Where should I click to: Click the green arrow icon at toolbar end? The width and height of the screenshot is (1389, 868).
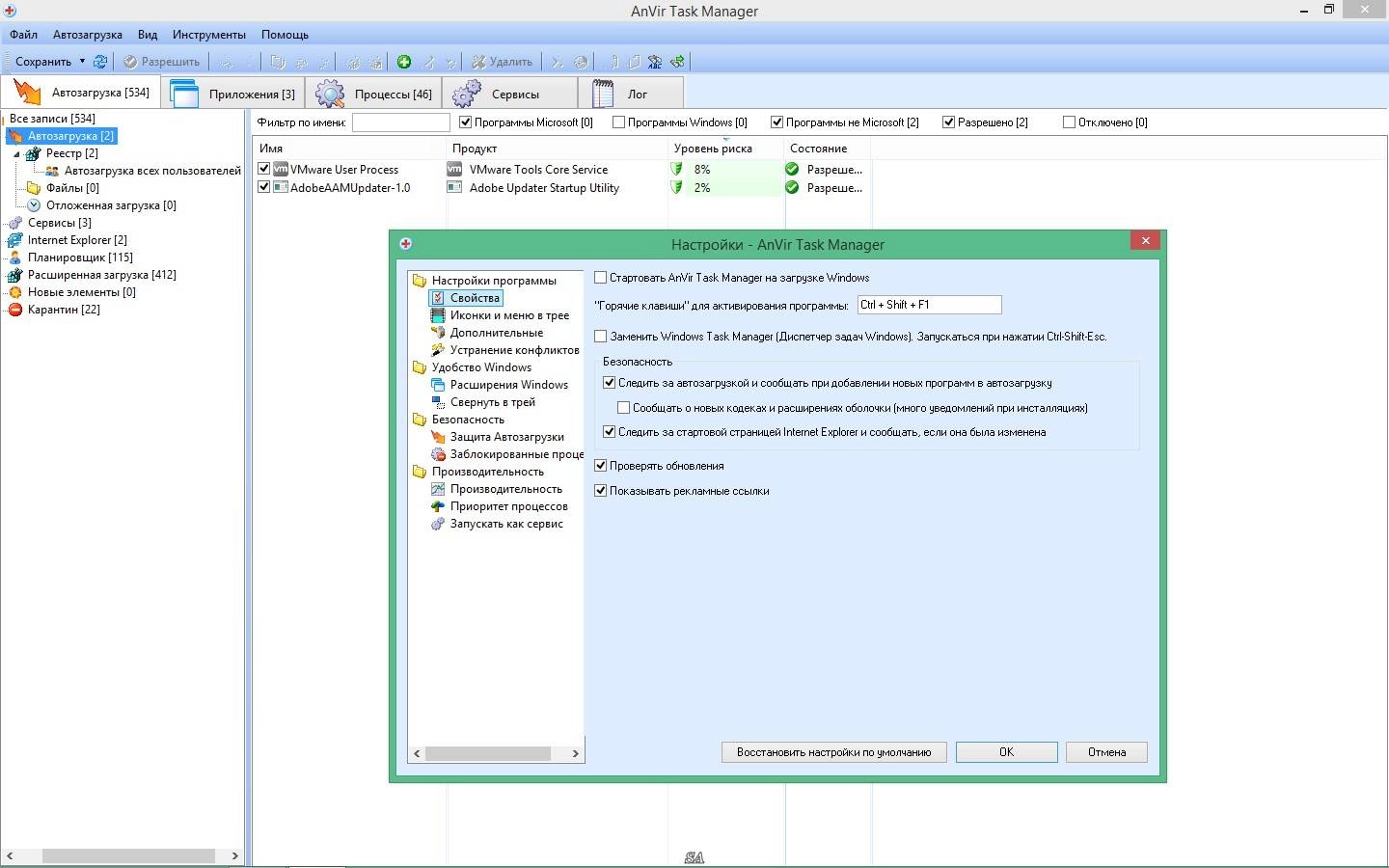coord(677,62)
